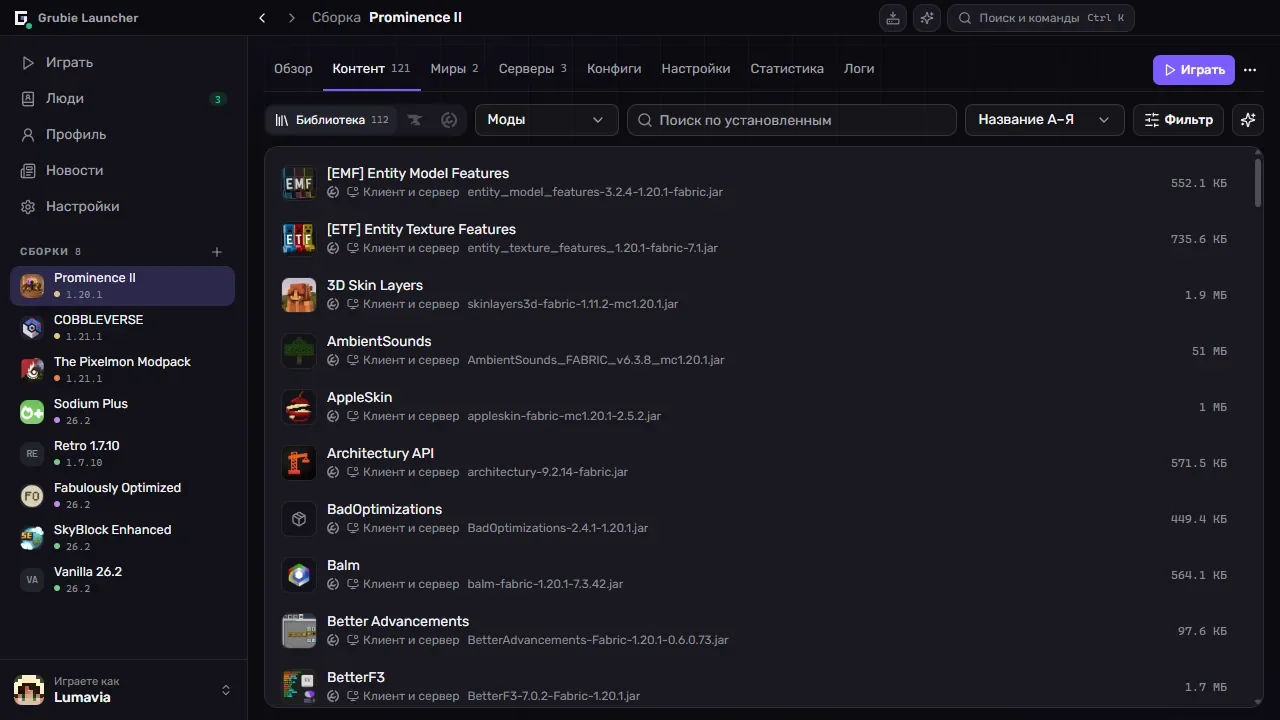Open Настройки in the left sidebar
This screenshot has width=1280, height=720.
tap(123, 206)
